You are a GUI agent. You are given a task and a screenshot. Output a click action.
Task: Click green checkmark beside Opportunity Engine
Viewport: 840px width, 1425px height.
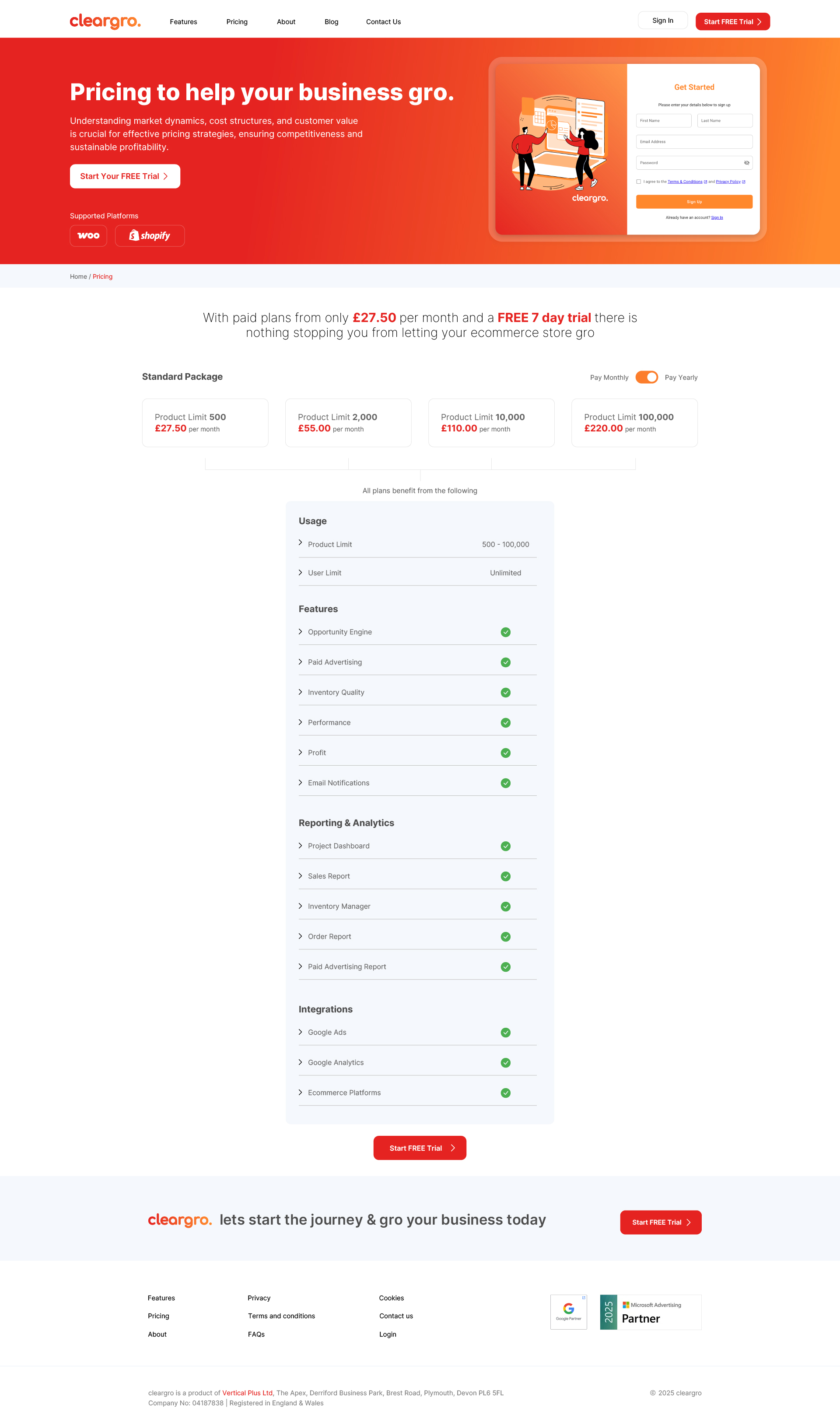(505, 632)
